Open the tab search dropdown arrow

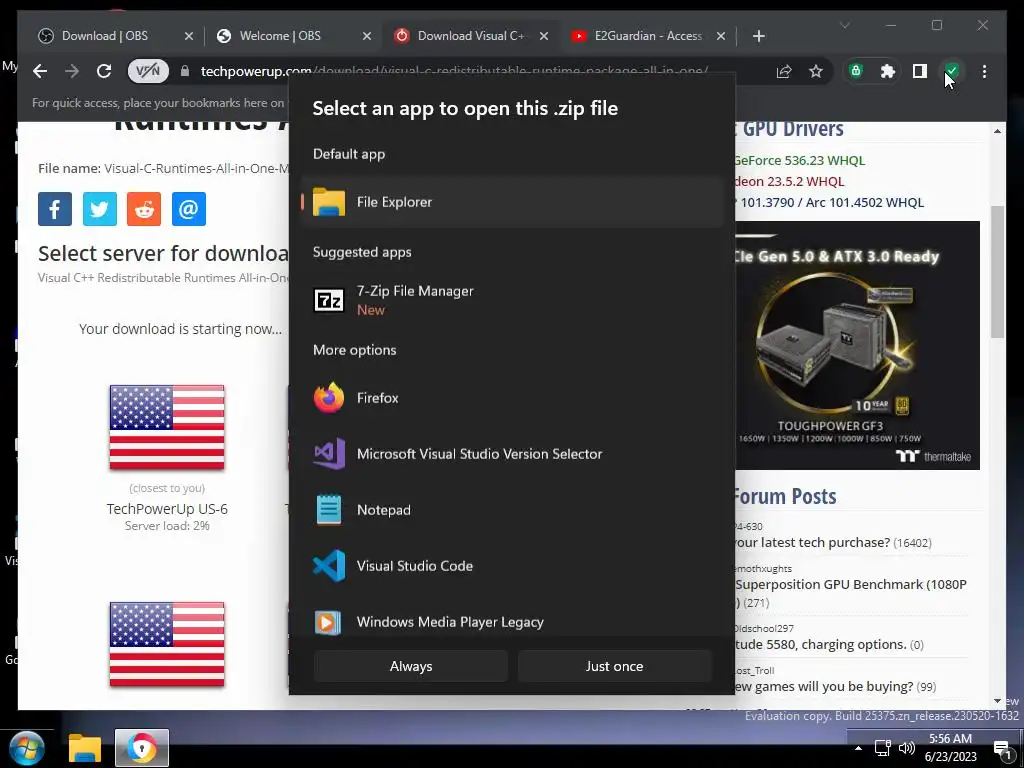click(844, 25)
